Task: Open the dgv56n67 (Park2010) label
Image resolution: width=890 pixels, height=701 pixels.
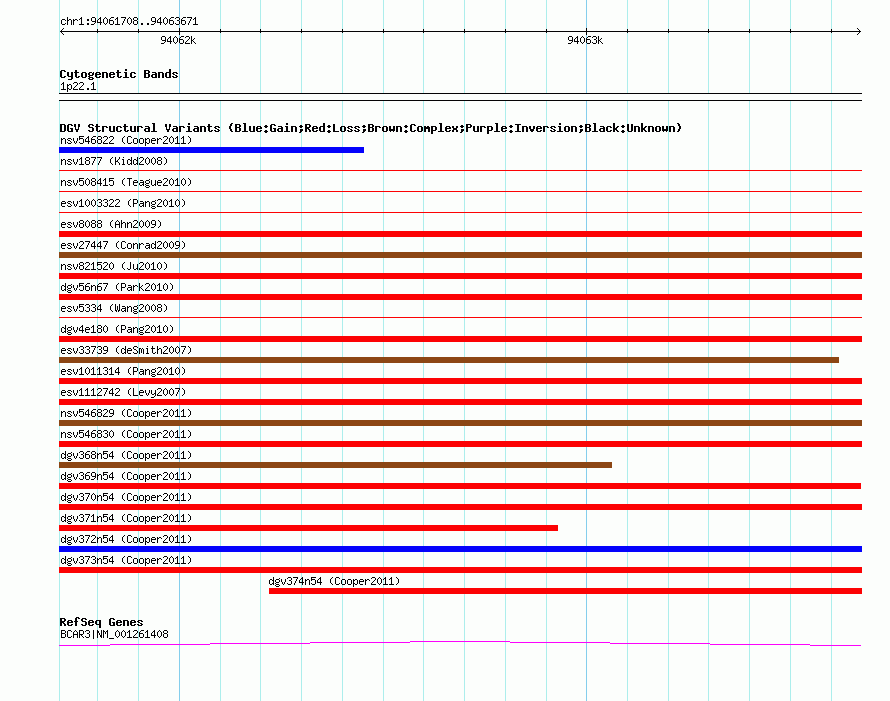Action: point(117,287)
